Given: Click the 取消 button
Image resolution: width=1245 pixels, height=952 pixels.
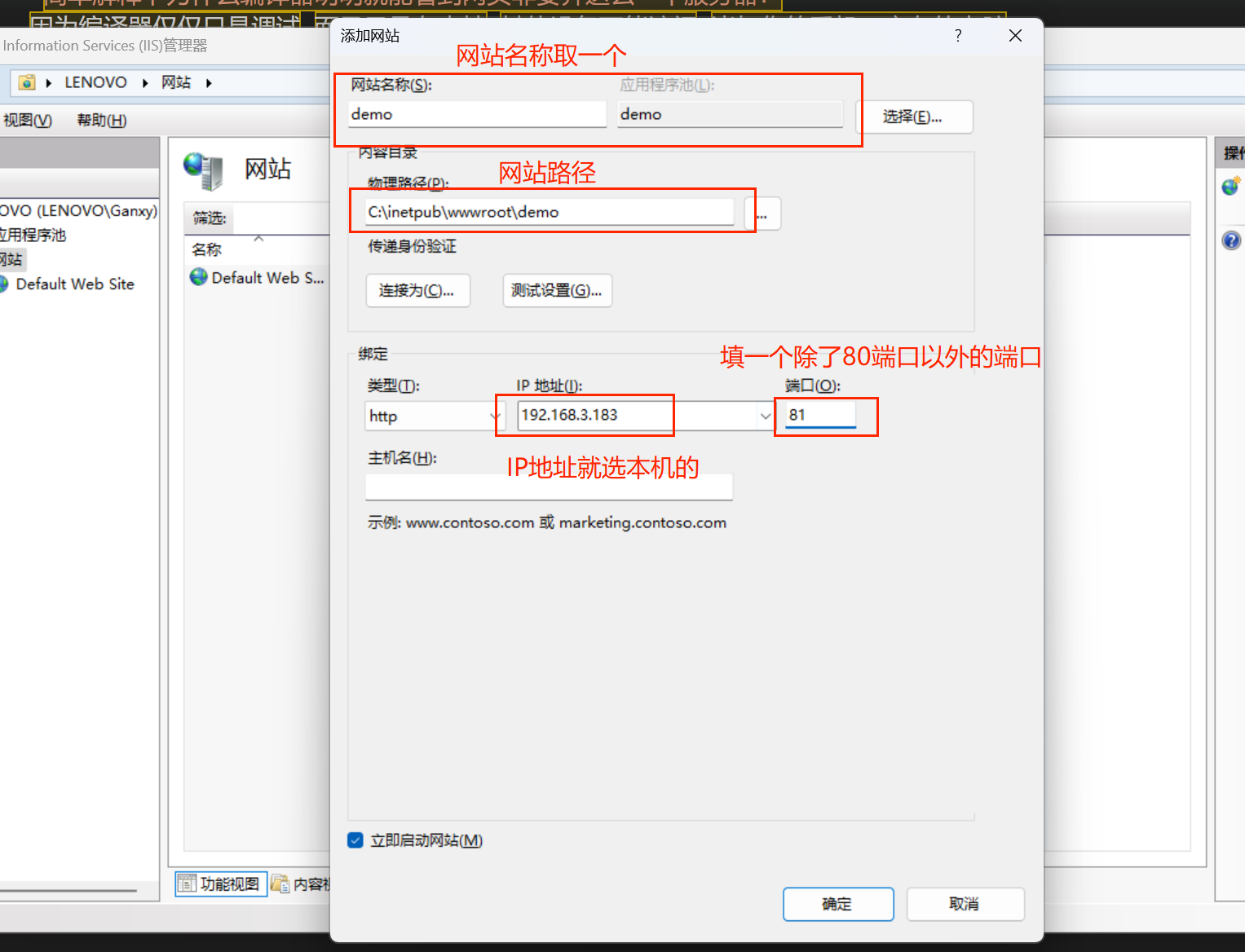Looking at the screenshot, I should pyautogui.click(x=965, y=904).
